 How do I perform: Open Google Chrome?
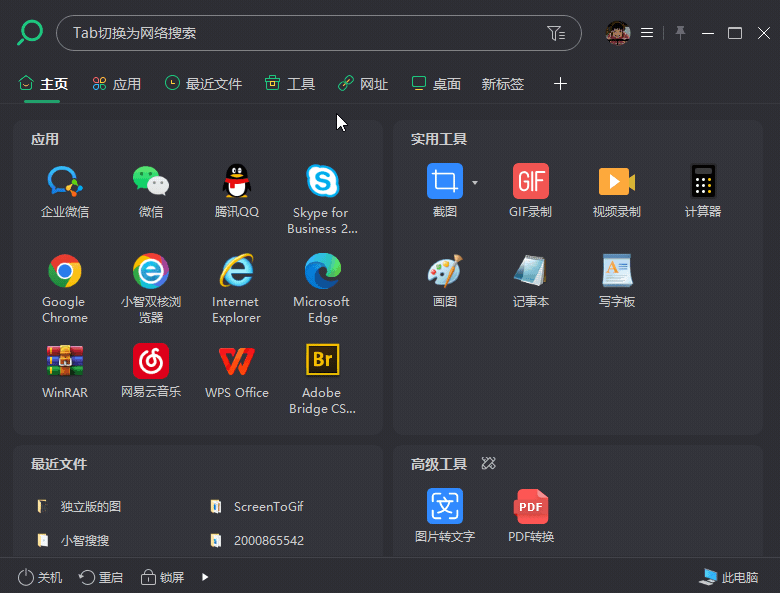(65, 289)
